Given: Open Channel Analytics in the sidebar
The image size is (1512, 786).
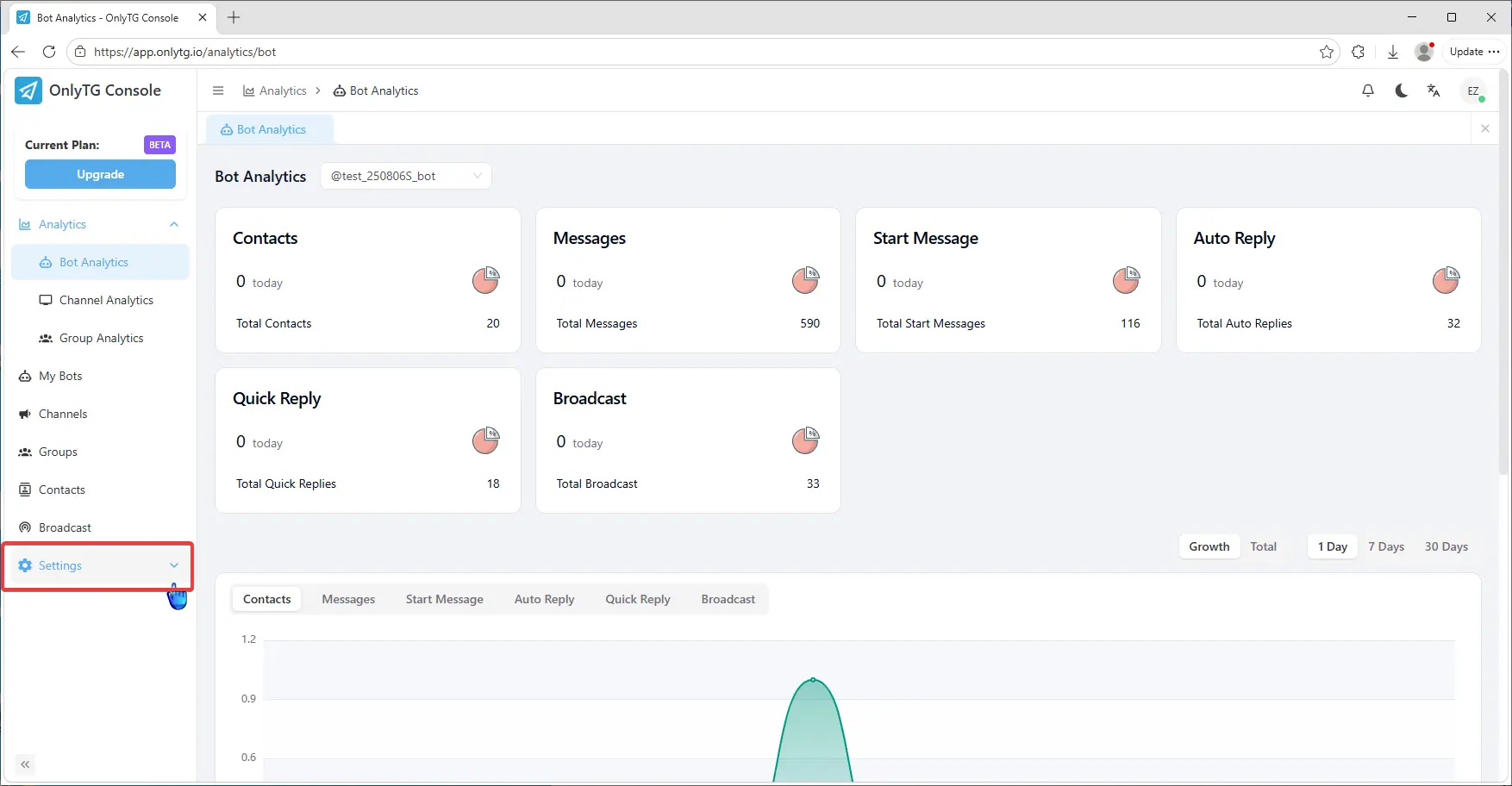Looking at the screenshot, I should coord(106,300).
